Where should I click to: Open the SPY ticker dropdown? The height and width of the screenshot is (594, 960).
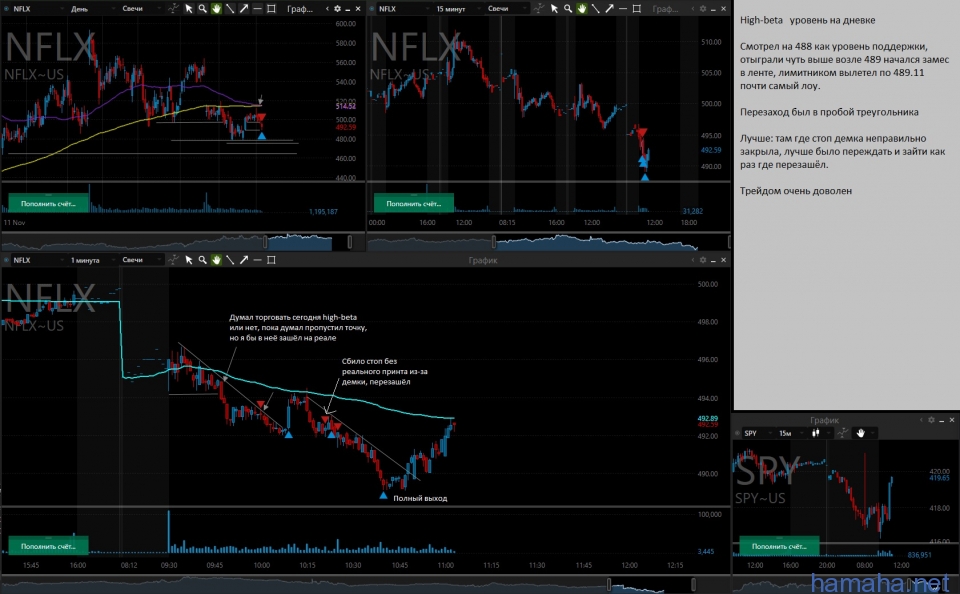click(x=757, y=433)
